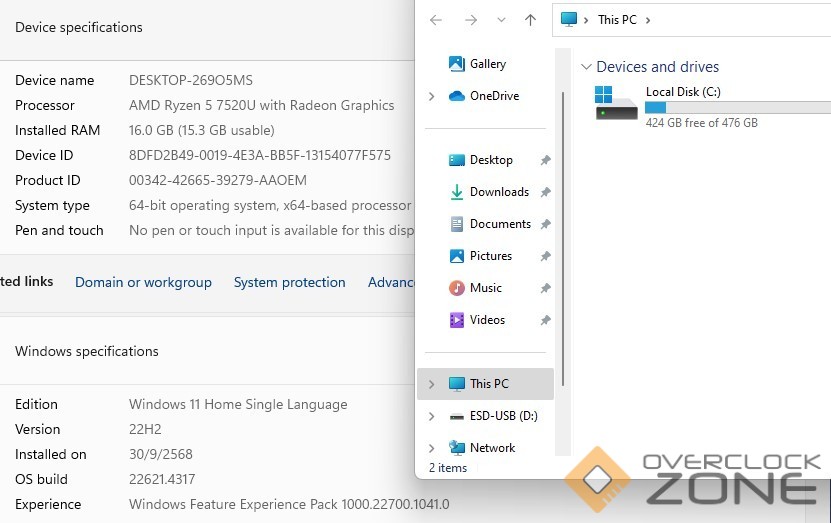The image size is (831, 523).
Task: Open the Videos folder
Action: pos(487,320)
